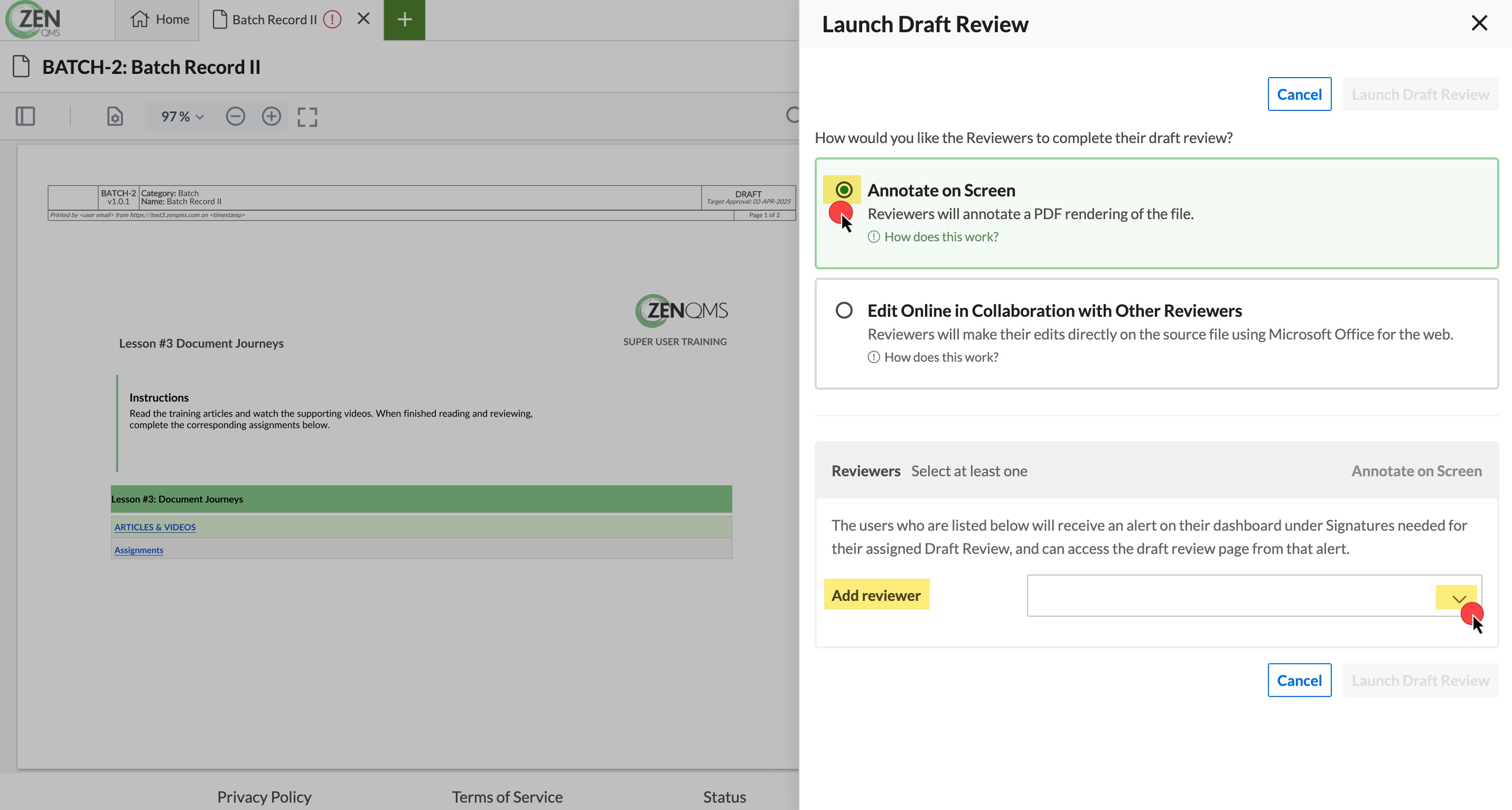Click the document icon beside BATCH-2 title
Viewport: 1512px width, 810px height.
point(21,67)
